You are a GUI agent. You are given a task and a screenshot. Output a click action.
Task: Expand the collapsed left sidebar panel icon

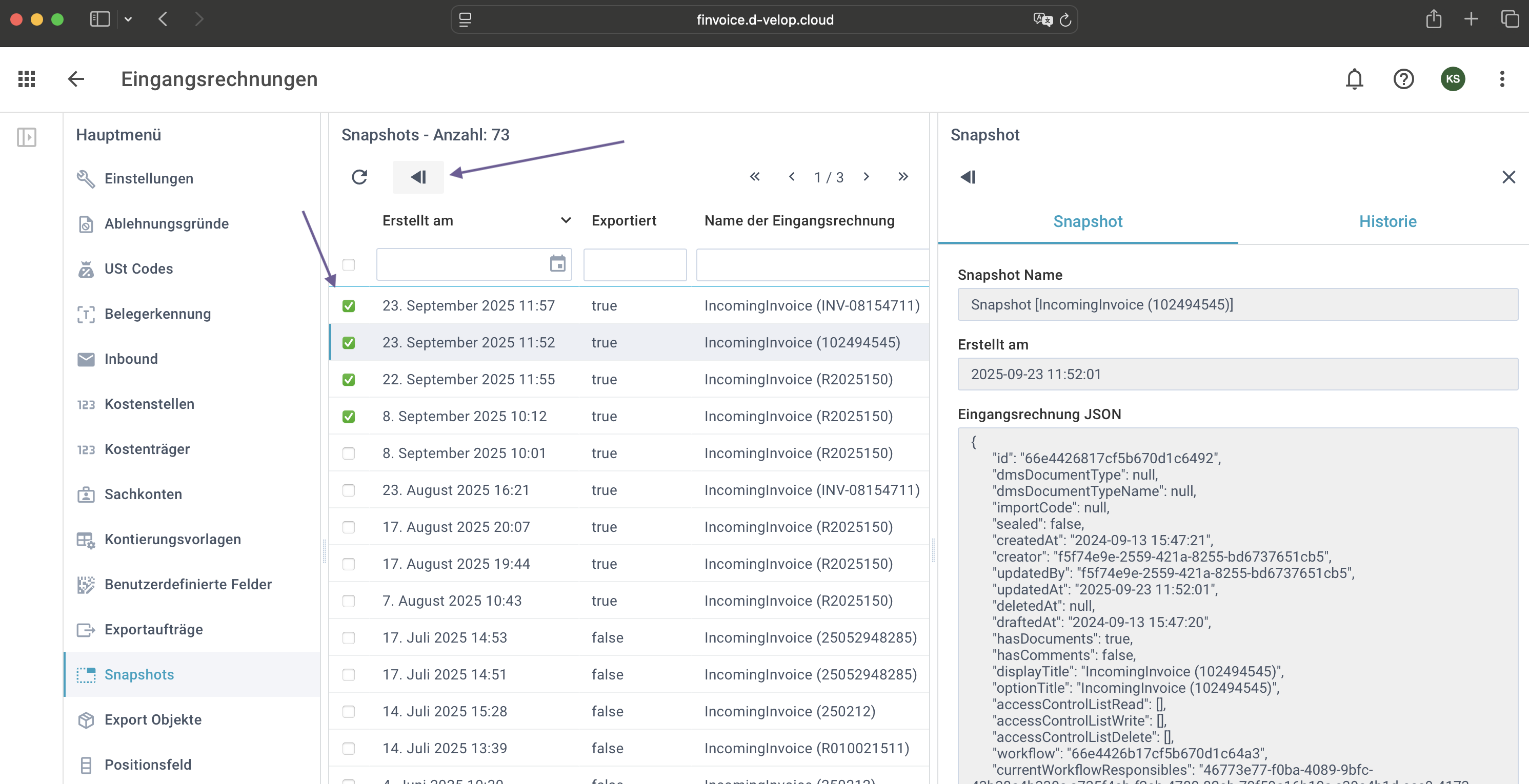pyautogui.click(x=27, y=137)
